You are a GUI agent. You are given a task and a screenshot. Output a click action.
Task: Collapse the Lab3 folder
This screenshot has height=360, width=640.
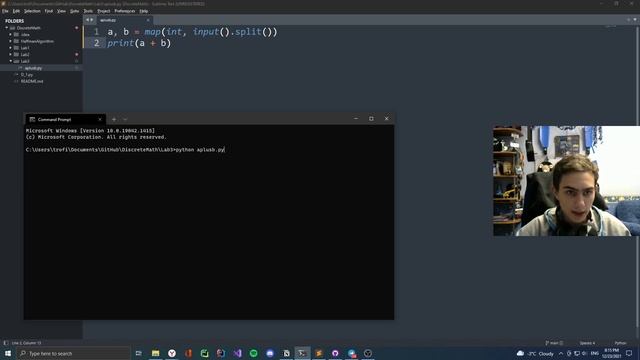(11, 61)
